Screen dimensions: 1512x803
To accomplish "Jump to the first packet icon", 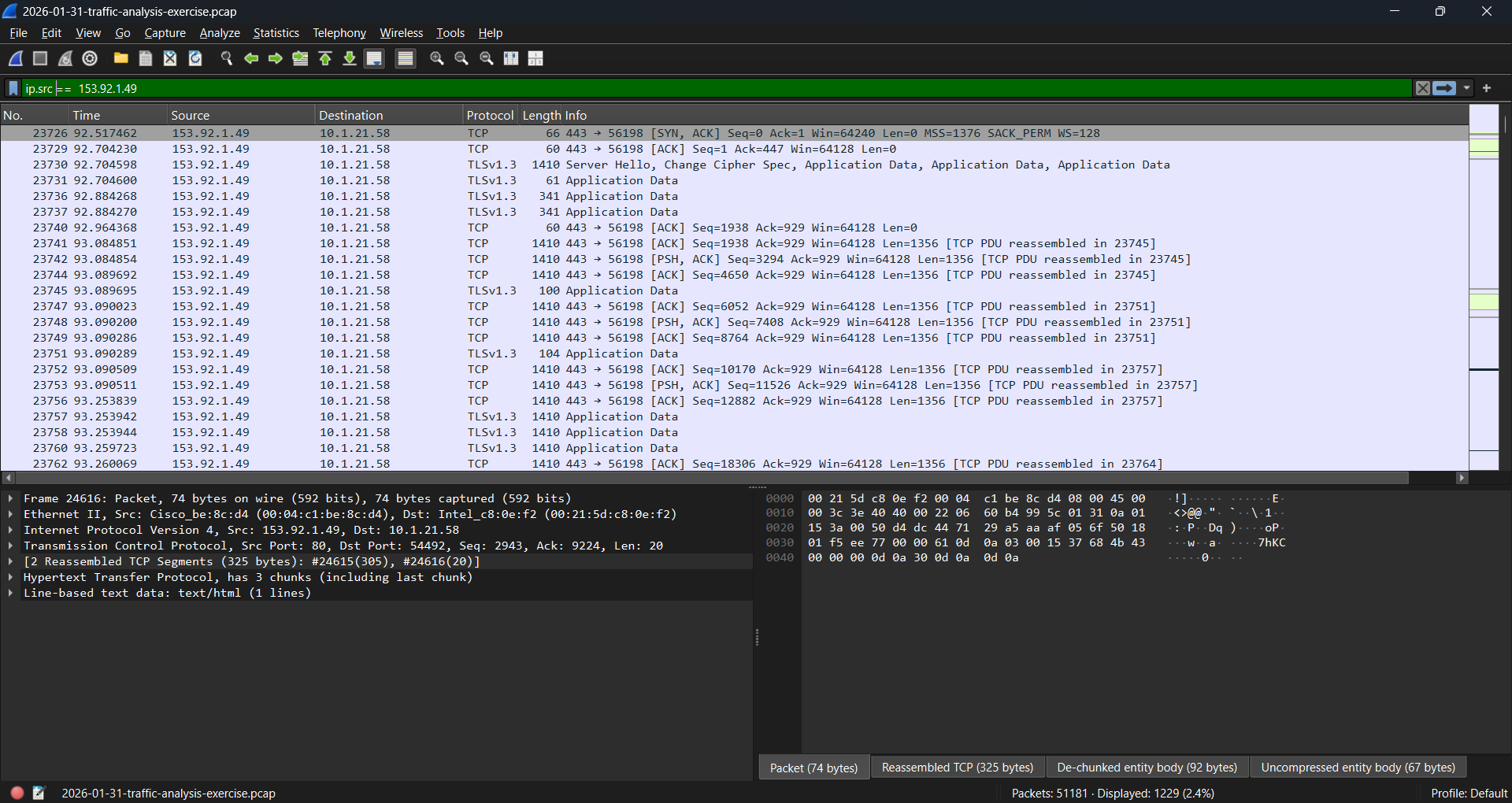I will [325, 58].
